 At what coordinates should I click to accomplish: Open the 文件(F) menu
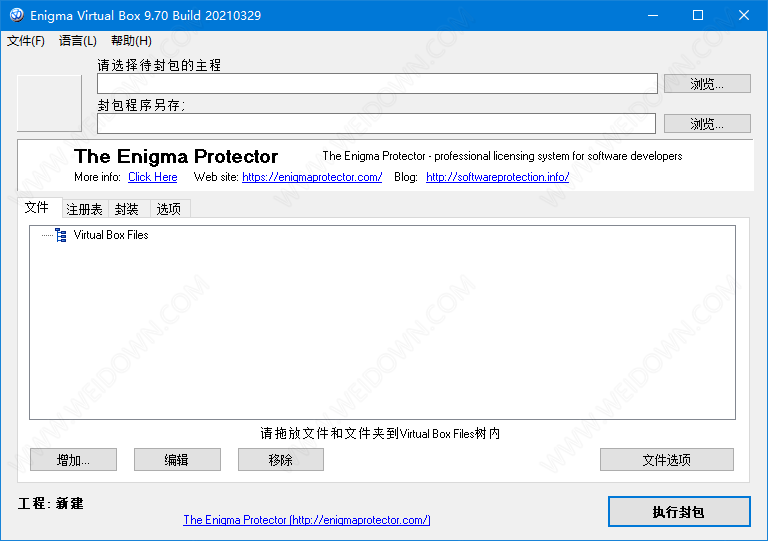[26, 41]
